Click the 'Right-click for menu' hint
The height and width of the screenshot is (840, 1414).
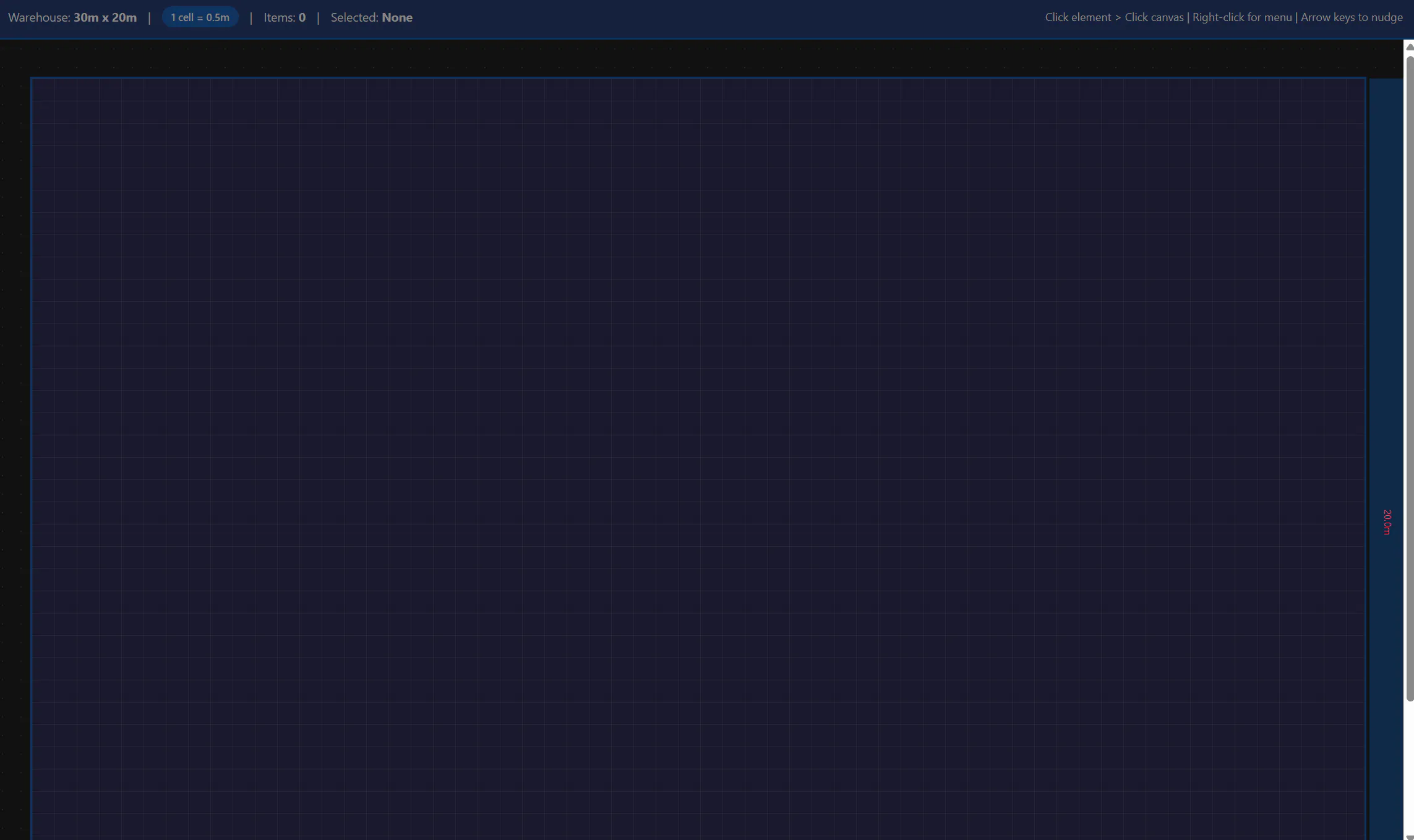(x=1241, y=17)
